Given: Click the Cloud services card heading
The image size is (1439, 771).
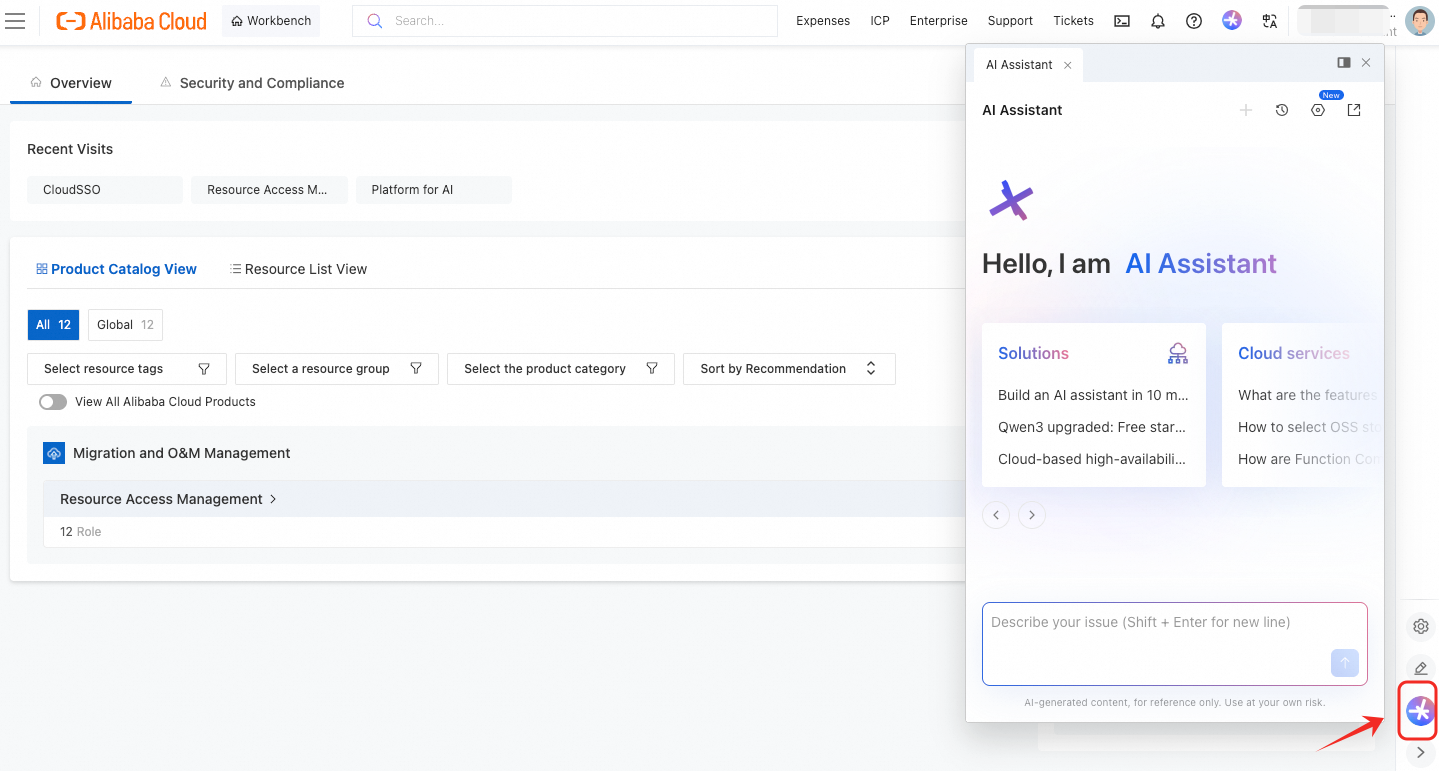Looking at the screenshot, I should coord(1294,353).
